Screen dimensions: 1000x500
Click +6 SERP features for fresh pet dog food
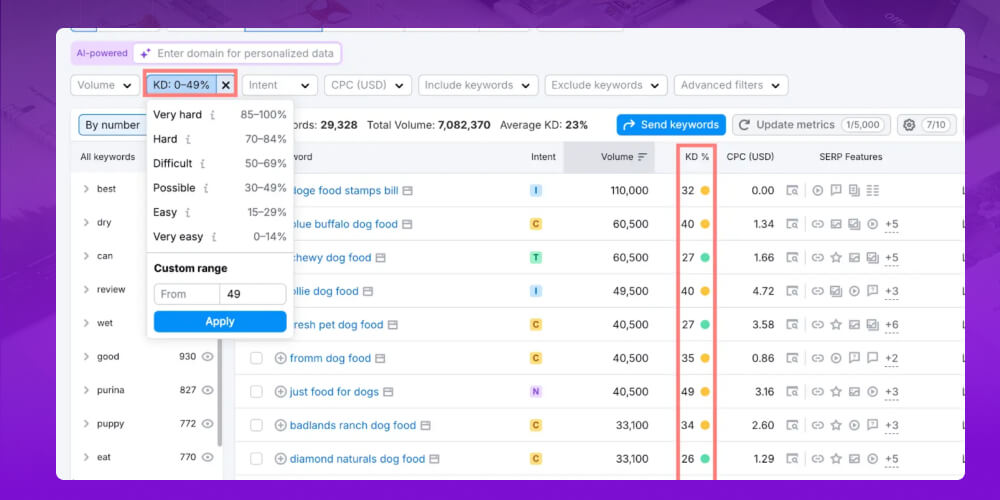click(892, 325)
